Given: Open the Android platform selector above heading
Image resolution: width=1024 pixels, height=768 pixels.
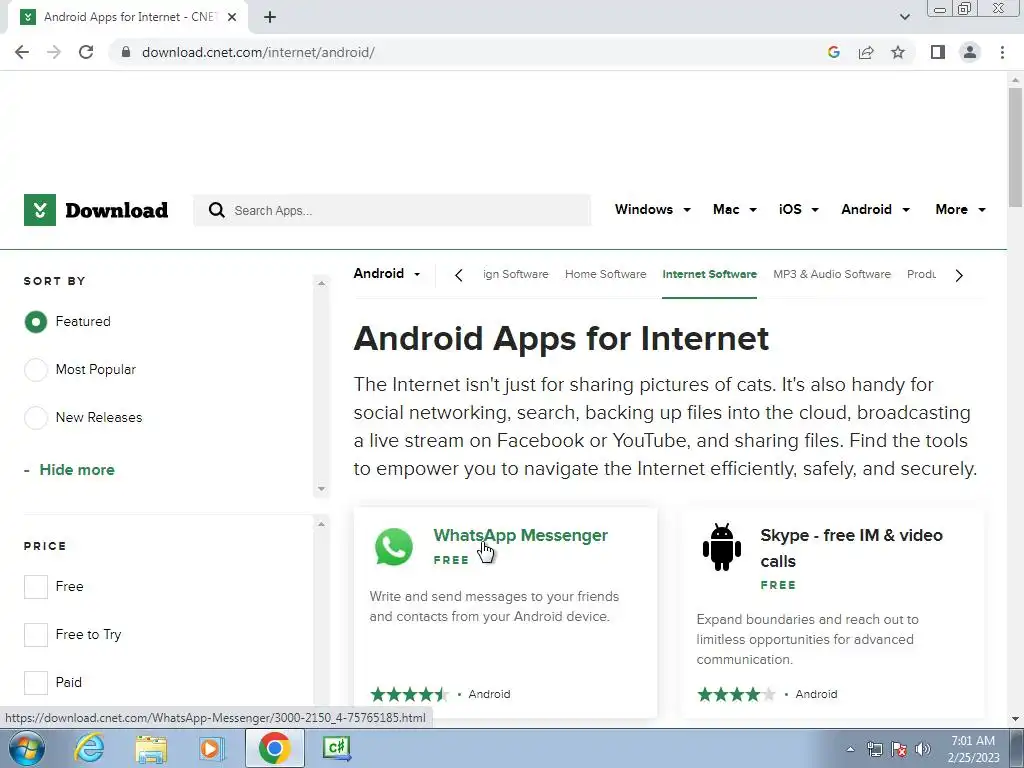Looking at the screenshot, I should coord(387,274).
